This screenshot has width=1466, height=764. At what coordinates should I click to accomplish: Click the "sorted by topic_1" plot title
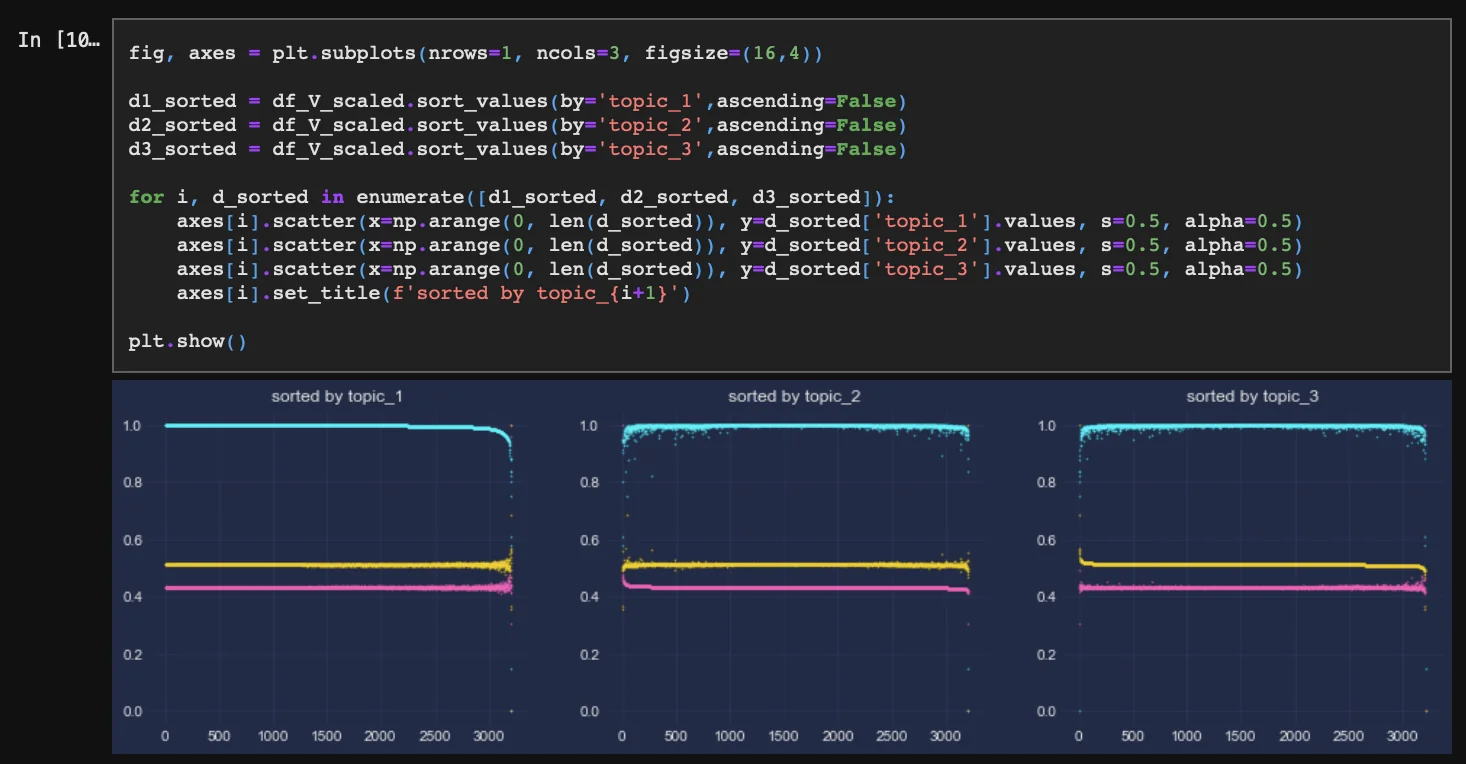[x=337, y=397]
